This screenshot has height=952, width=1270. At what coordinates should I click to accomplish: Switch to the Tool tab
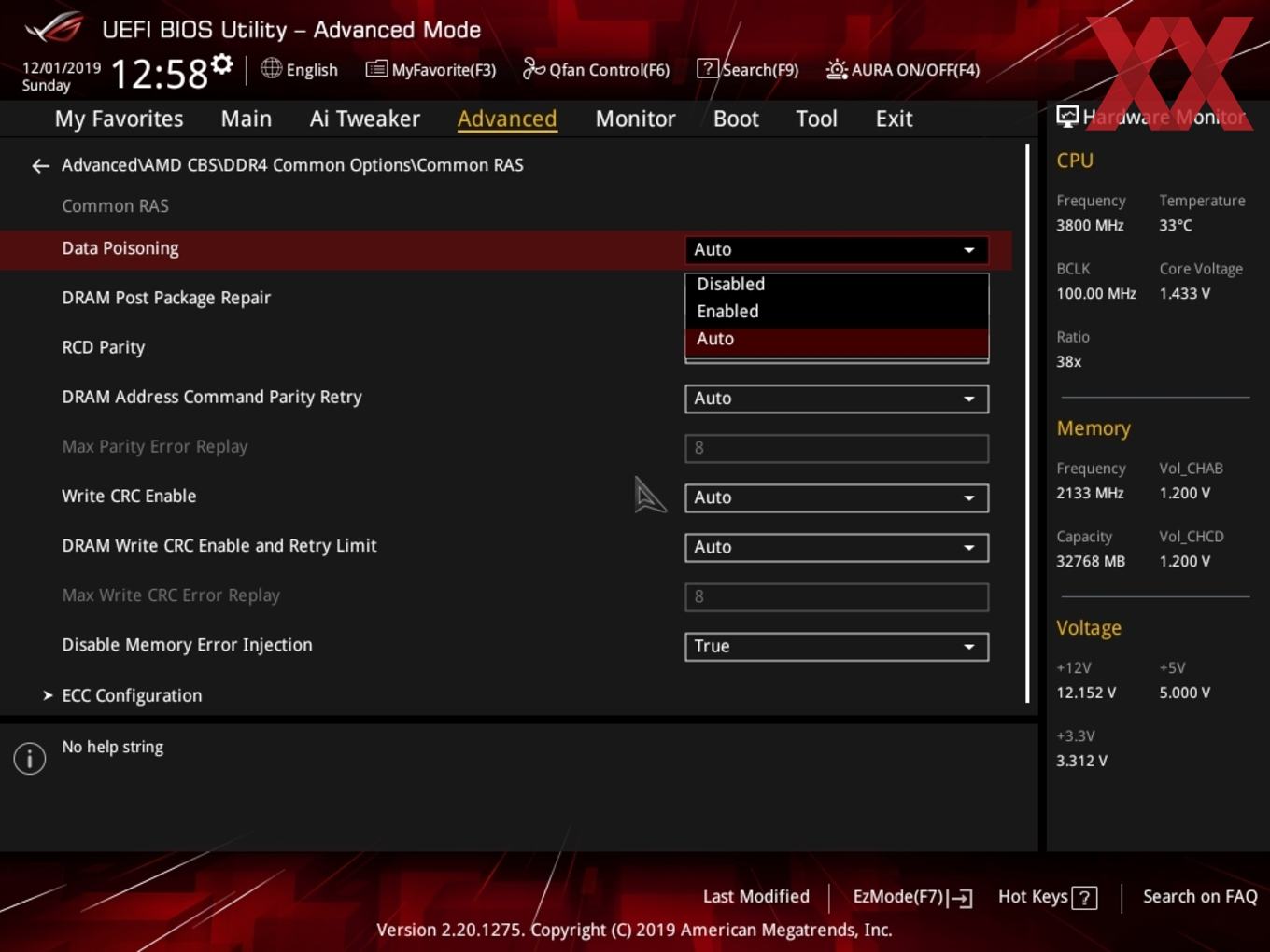816,119
